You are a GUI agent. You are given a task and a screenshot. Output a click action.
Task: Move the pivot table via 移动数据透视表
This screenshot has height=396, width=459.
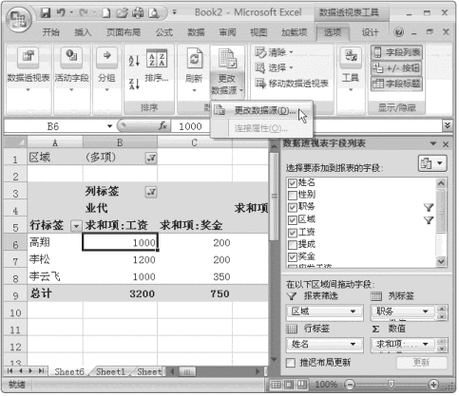[292, 83]
